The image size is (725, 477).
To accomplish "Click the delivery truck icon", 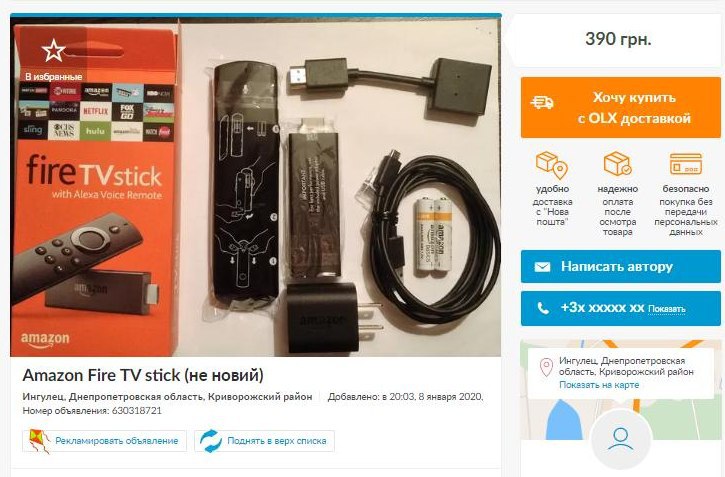I will click(541, 103).
